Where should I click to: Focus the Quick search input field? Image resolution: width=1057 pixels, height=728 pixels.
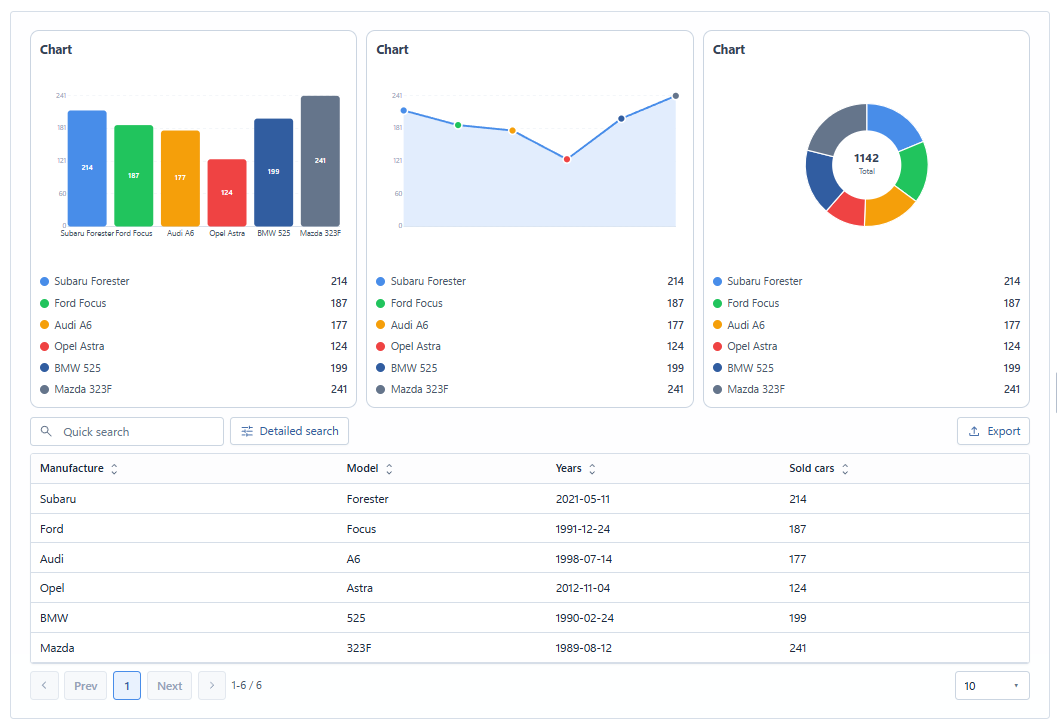click(127, 431)
